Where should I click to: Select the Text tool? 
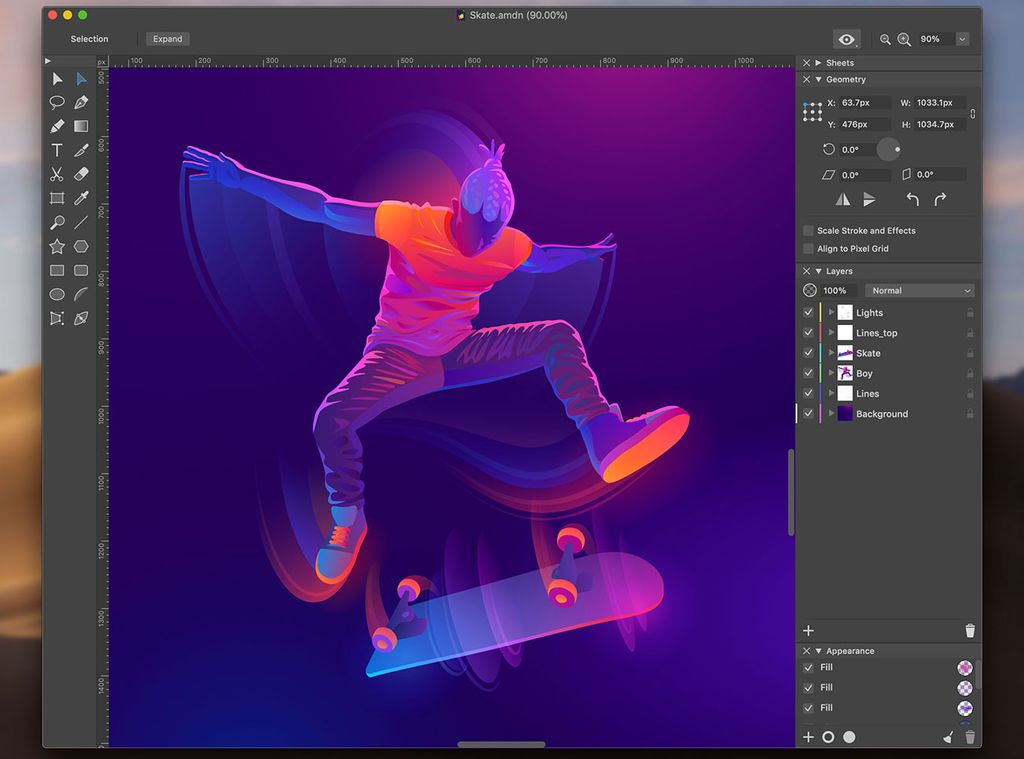[56, 150]
